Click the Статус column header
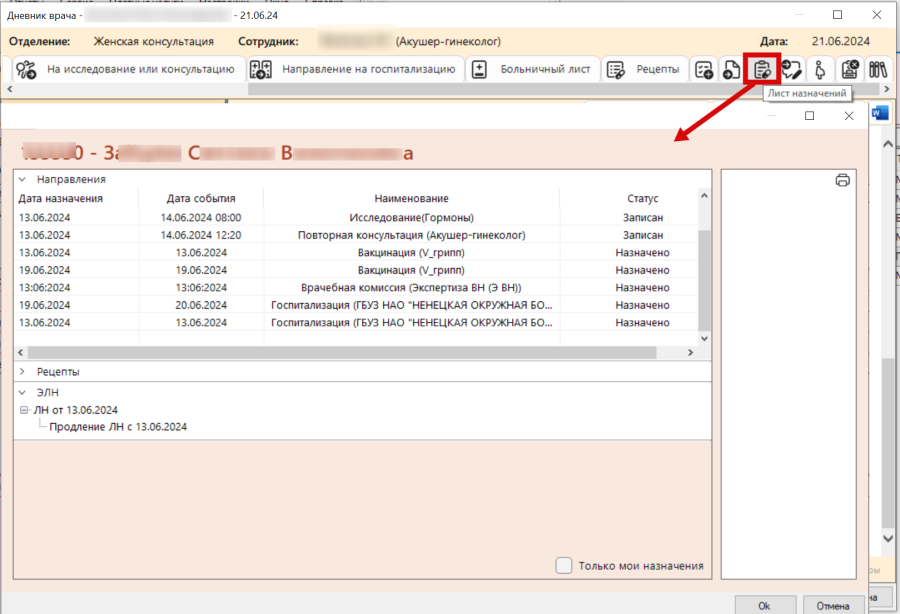900x614 pixels. [x=642, y=199]
